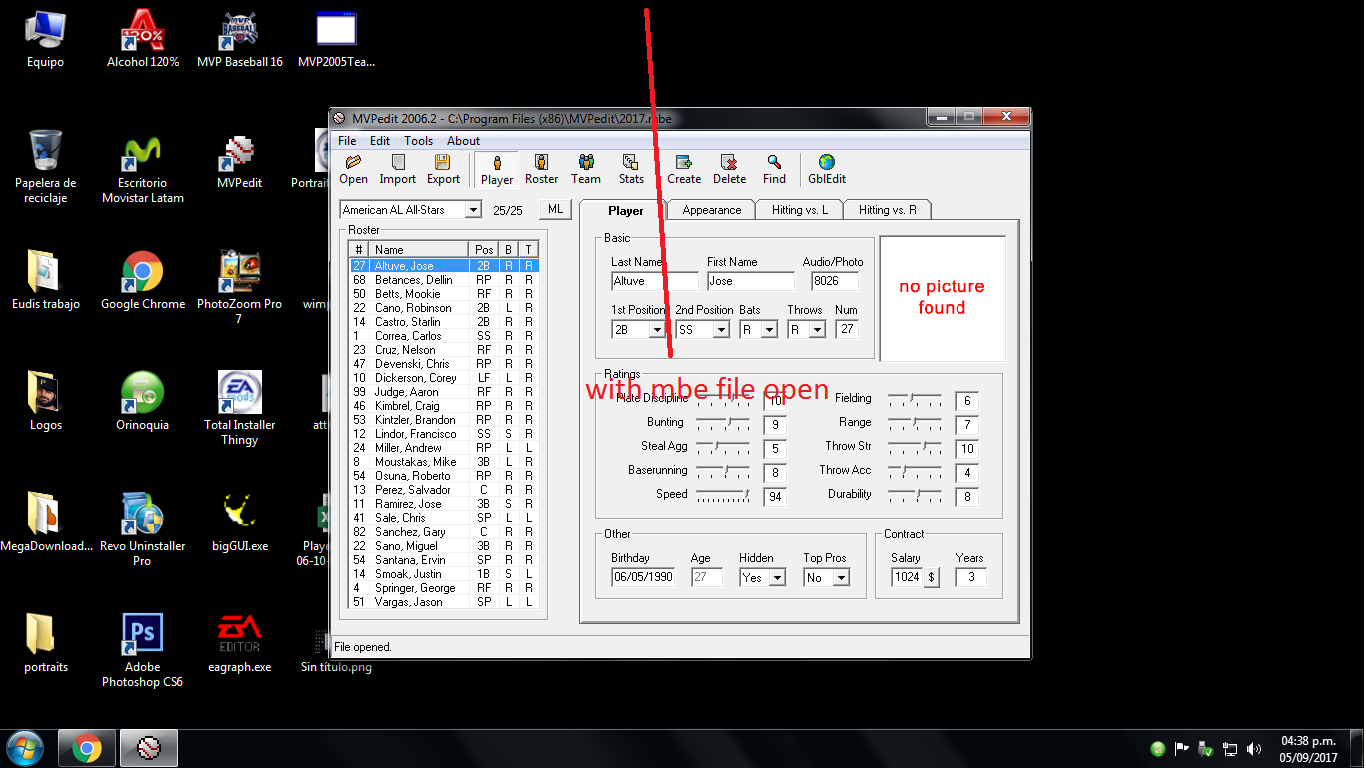The height and width of the screenshot is (768, 1366).
Task: Switch to the Hitting vs. L tab
Action: (800, 210)
